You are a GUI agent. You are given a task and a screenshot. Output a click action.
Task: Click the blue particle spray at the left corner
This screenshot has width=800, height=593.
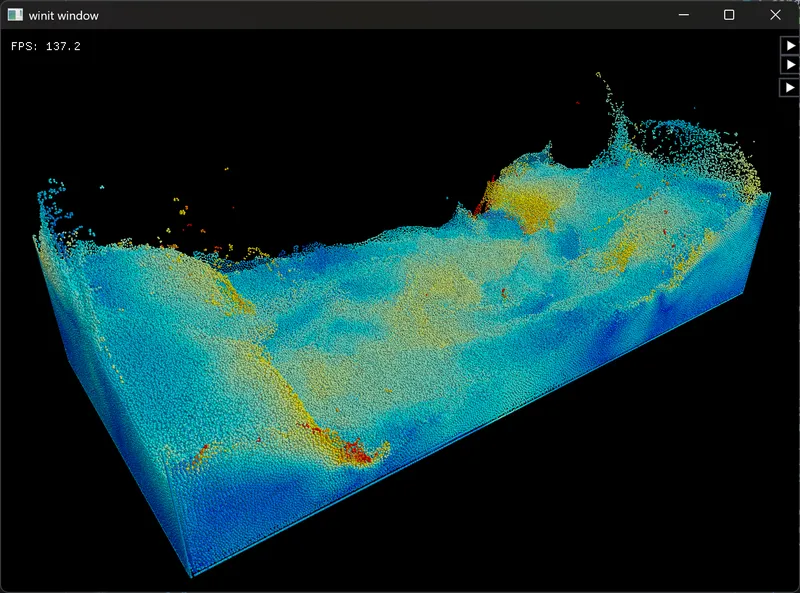coord(53,202)
